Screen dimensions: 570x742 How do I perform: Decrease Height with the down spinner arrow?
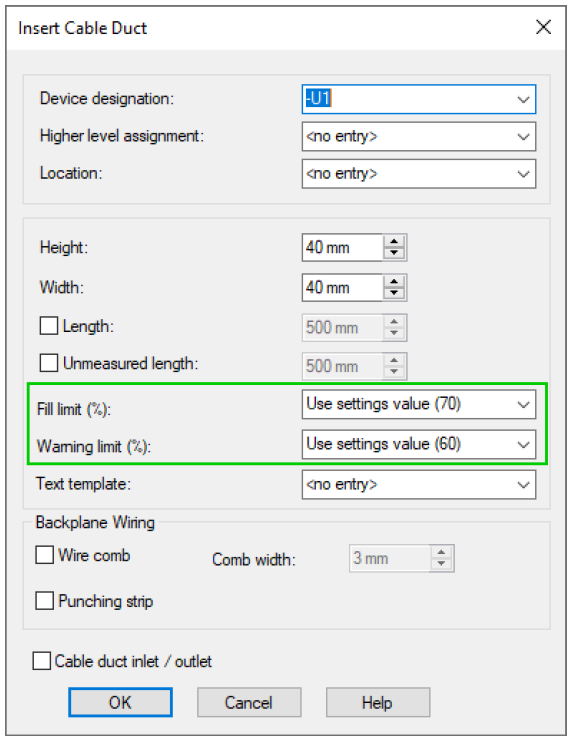(x=394, y=253)
